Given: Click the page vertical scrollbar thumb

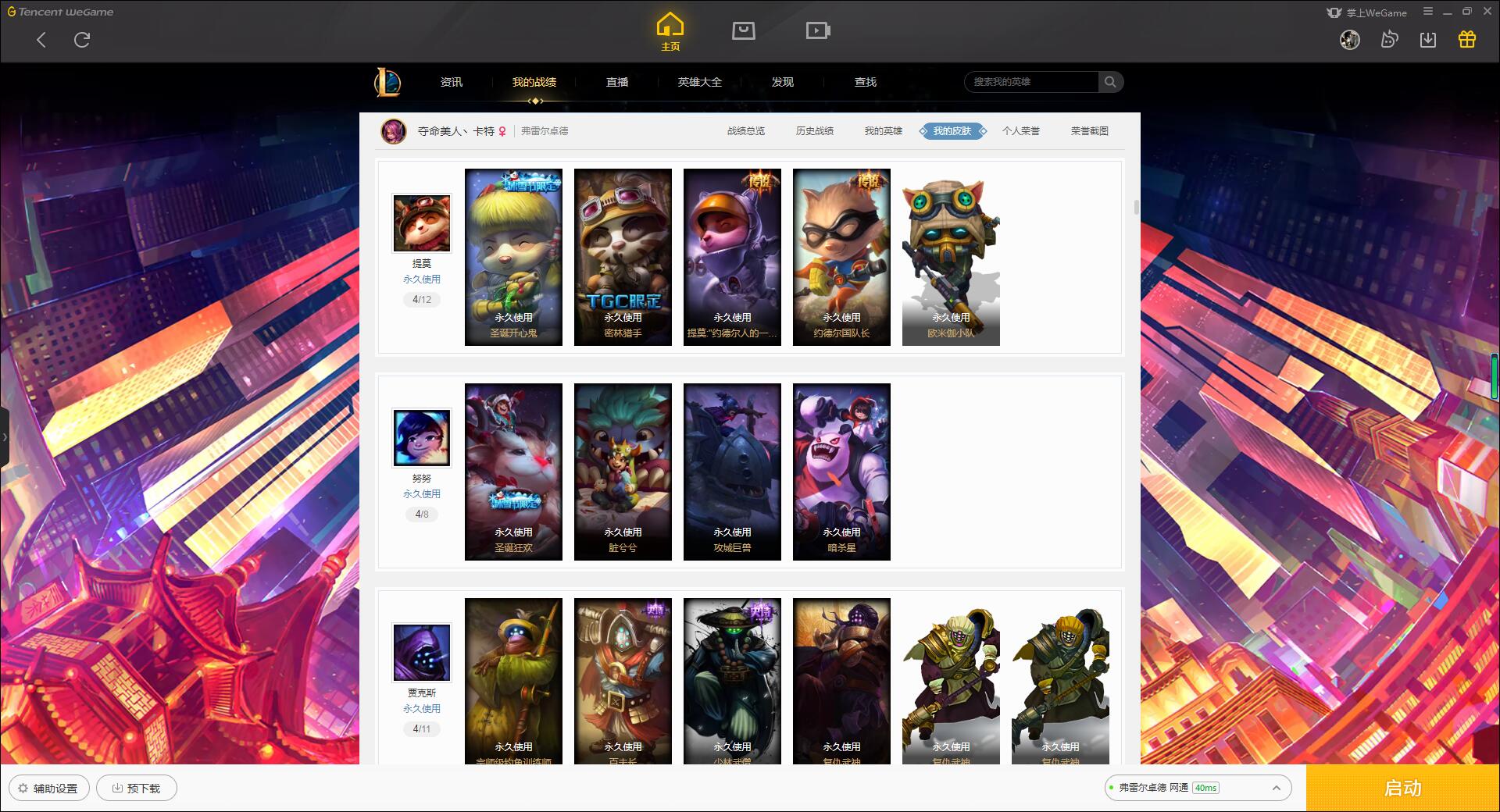Looking at the screenshot, I should [x=1136, y=207].
